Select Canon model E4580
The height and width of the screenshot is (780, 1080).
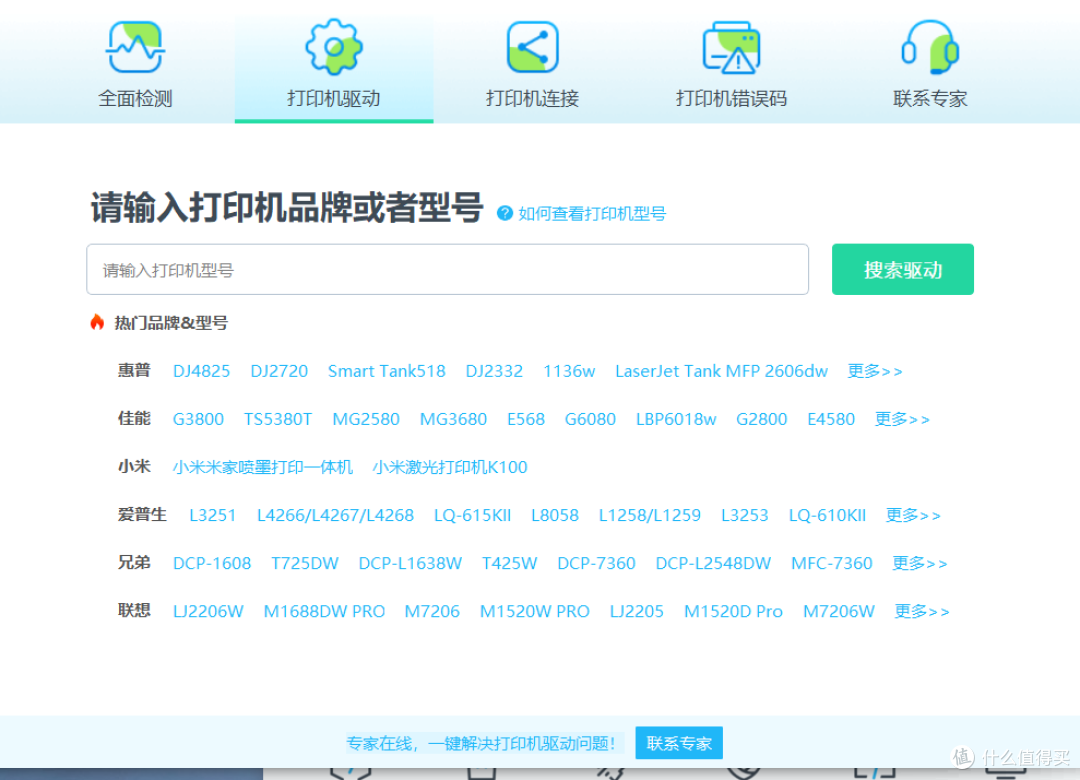(831, 419)
